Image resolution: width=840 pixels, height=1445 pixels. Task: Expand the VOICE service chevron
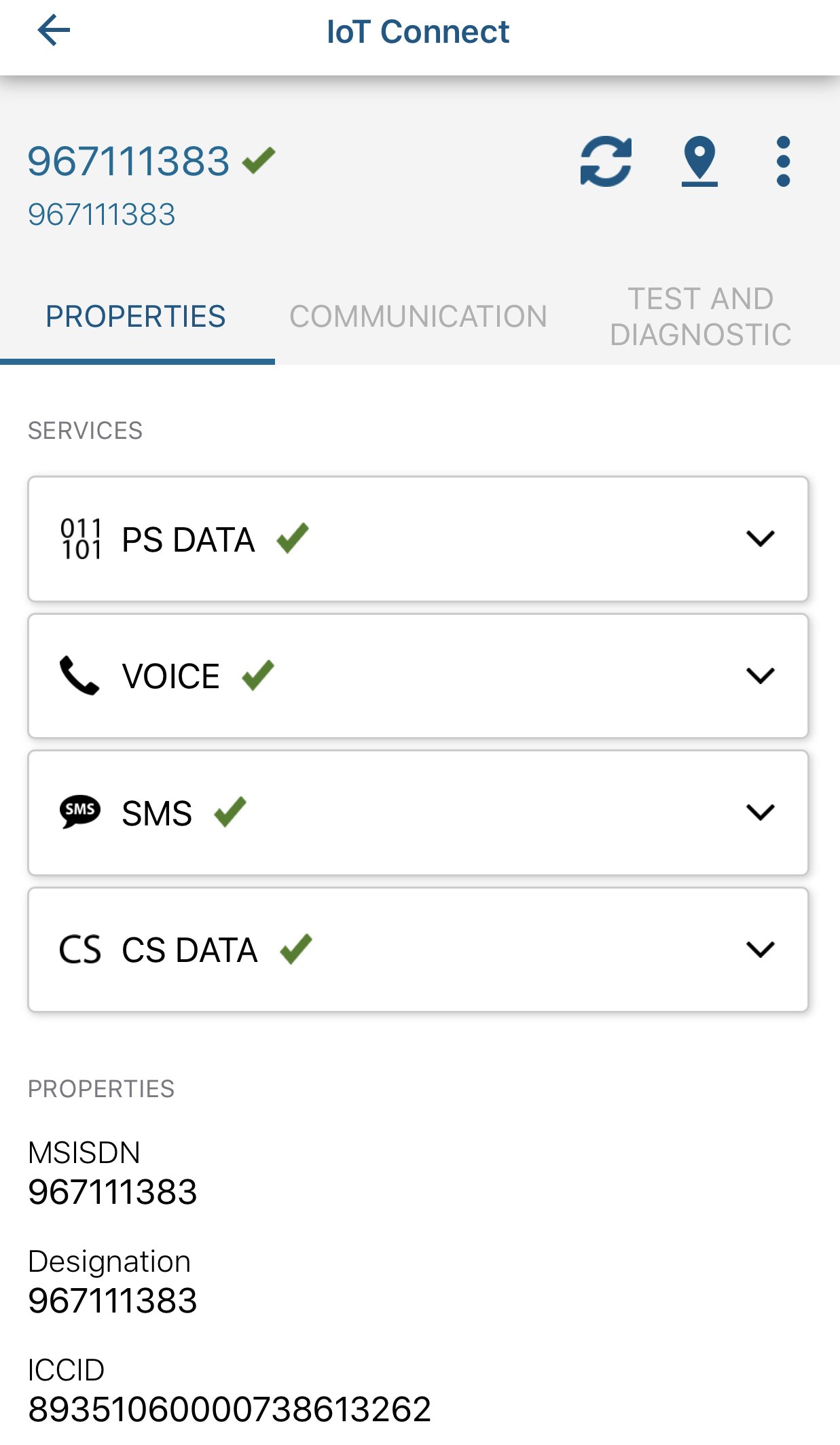(x=760, y=676)
